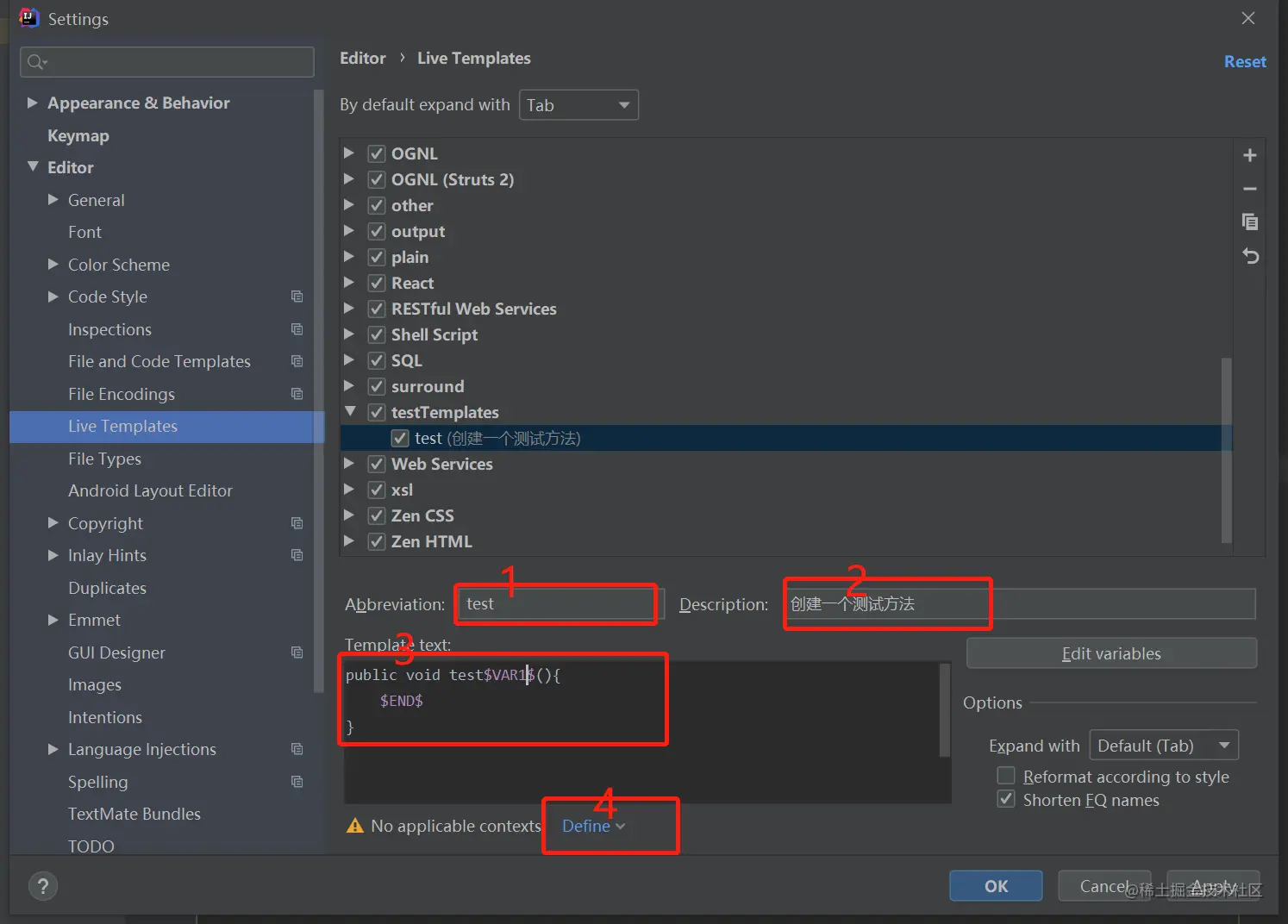Click the restore deleted defaults icon
Image resolution: width=1288 pixels, height=924 pixels.
pyautogui.click(x=1250, y=256)
